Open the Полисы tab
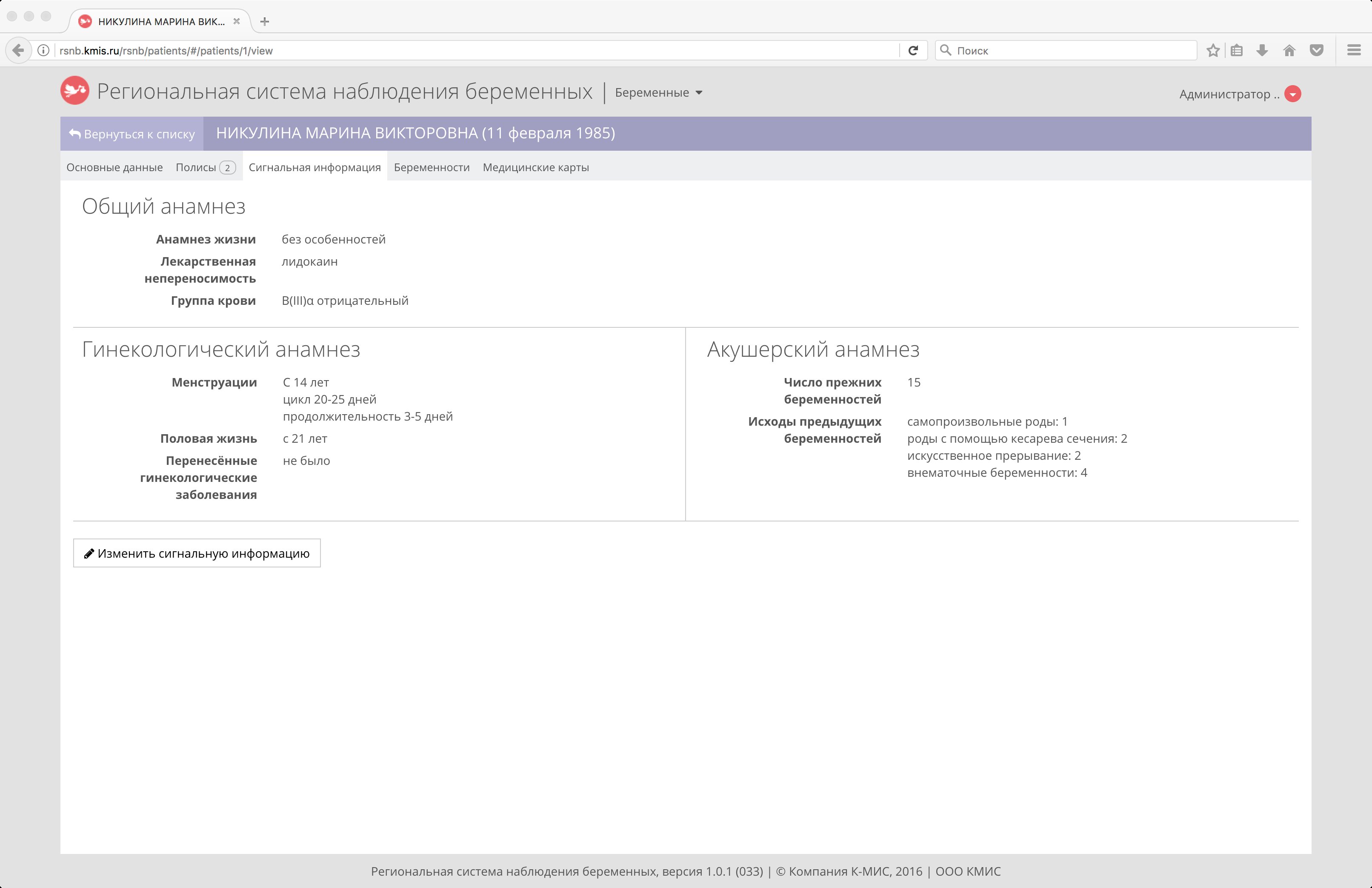The width and height of the screenshot is (1372, 888). click(205, 167)
